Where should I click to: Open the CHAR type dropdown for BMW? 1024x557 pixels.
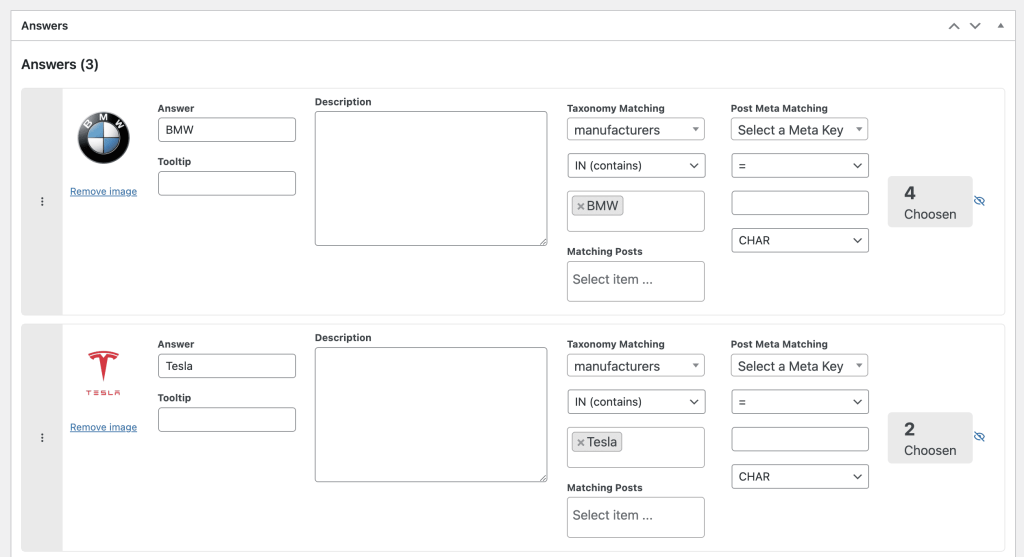pyautogui.click(x=799, y=241)
